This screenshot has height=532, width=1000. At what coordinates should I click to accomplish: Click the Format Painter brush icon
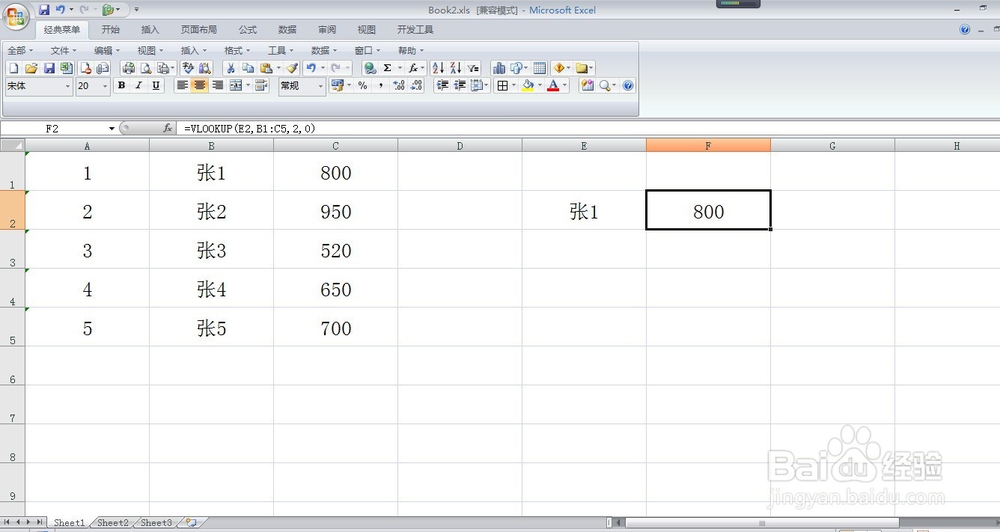(x=292, y=68)
